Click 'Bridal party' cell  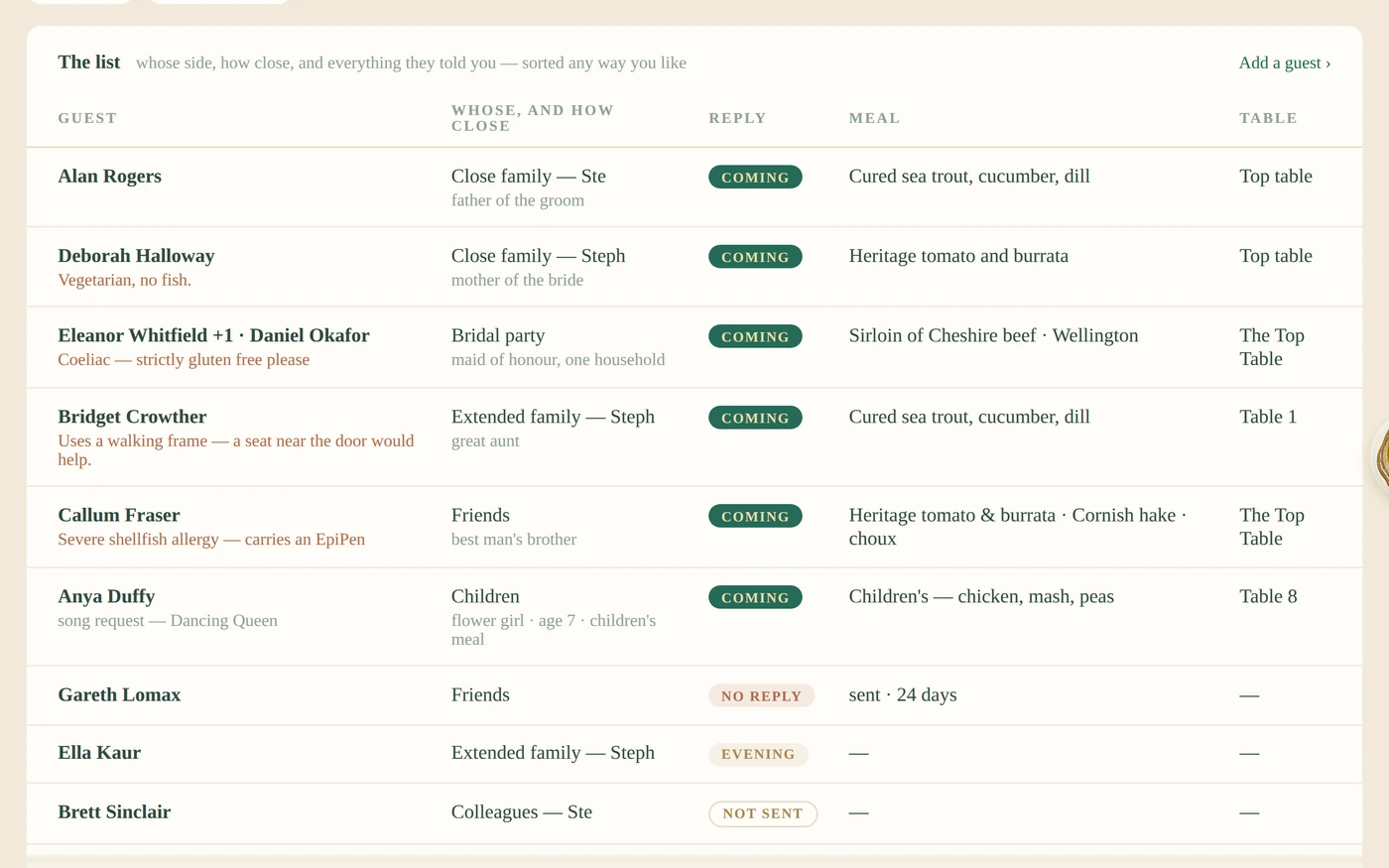tap(498, 335)
